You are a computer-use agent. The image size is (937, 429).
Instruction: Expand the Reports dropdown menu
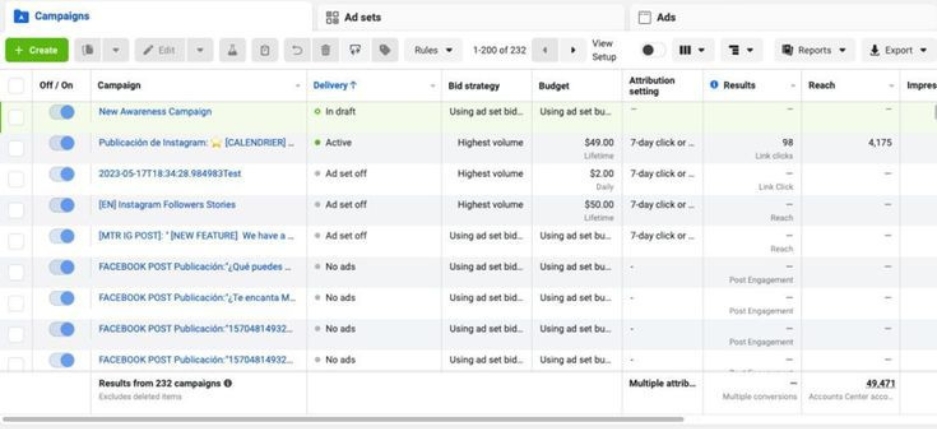point(814,50)
